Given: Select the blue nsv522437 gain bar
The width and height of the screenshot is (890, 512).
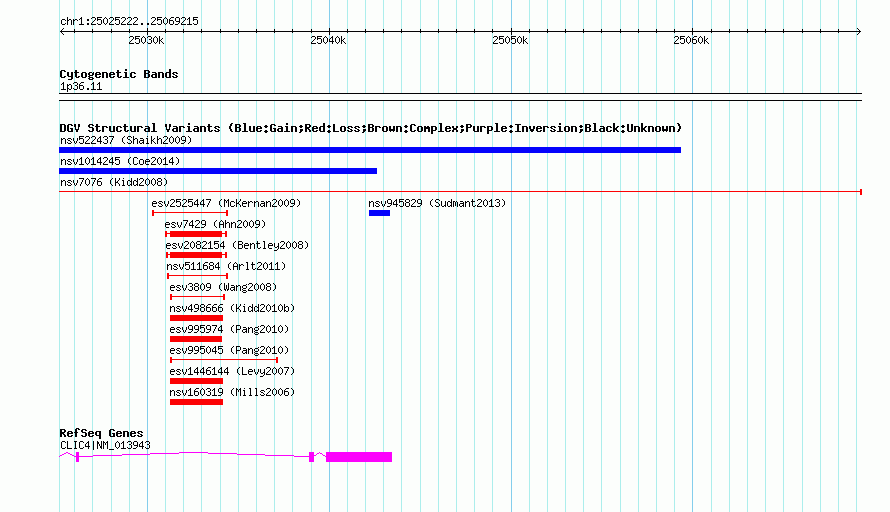Looking at the screenshot, I should [370, 150].
